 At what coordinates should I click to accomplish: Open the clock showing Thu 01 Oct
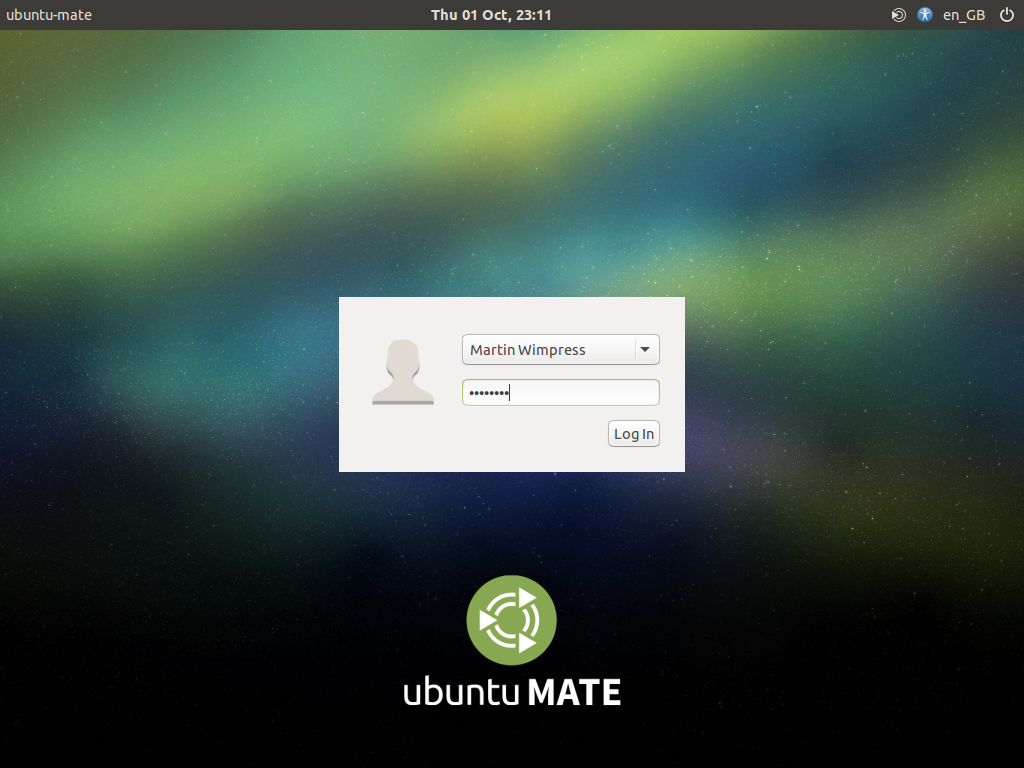(x=492, y=15)
